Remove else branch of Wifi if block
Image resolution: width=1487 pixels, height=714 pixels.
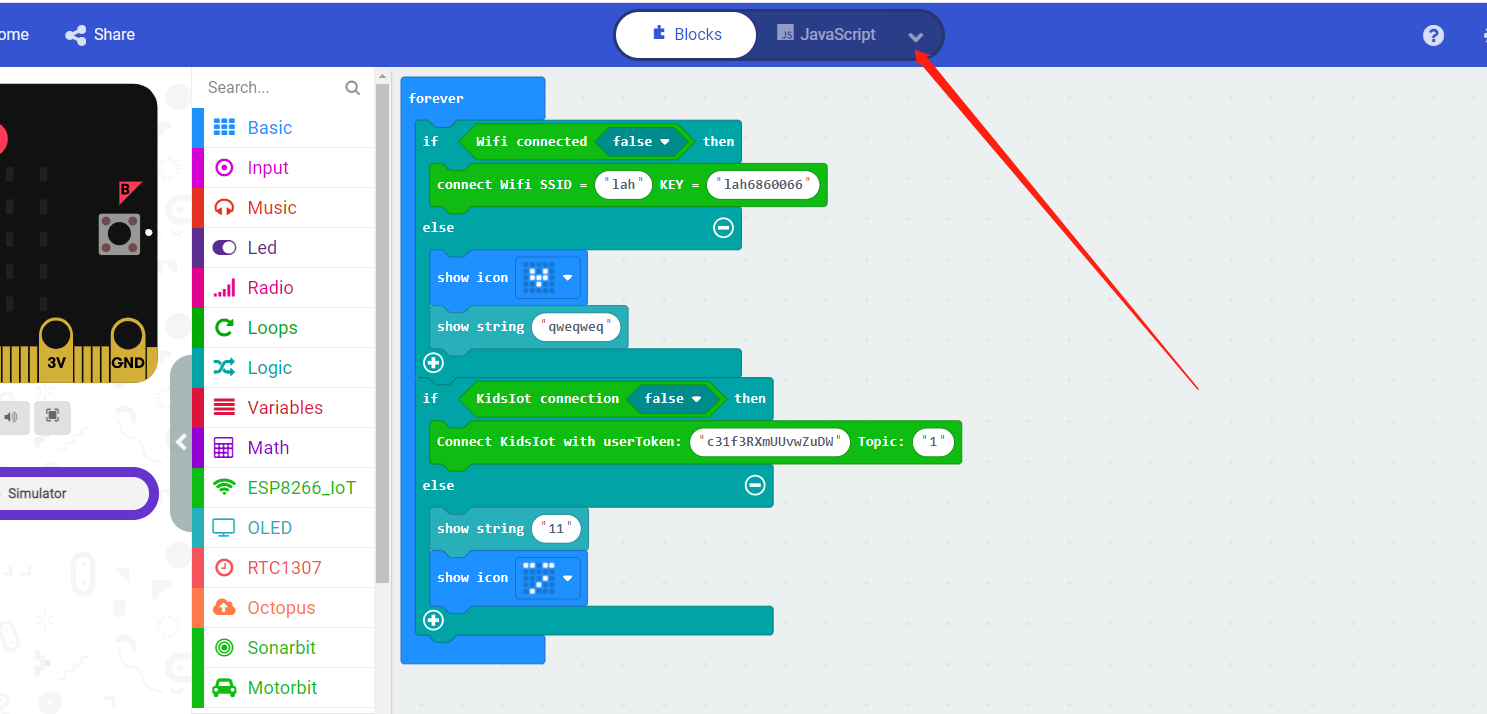tap(723, 228)
